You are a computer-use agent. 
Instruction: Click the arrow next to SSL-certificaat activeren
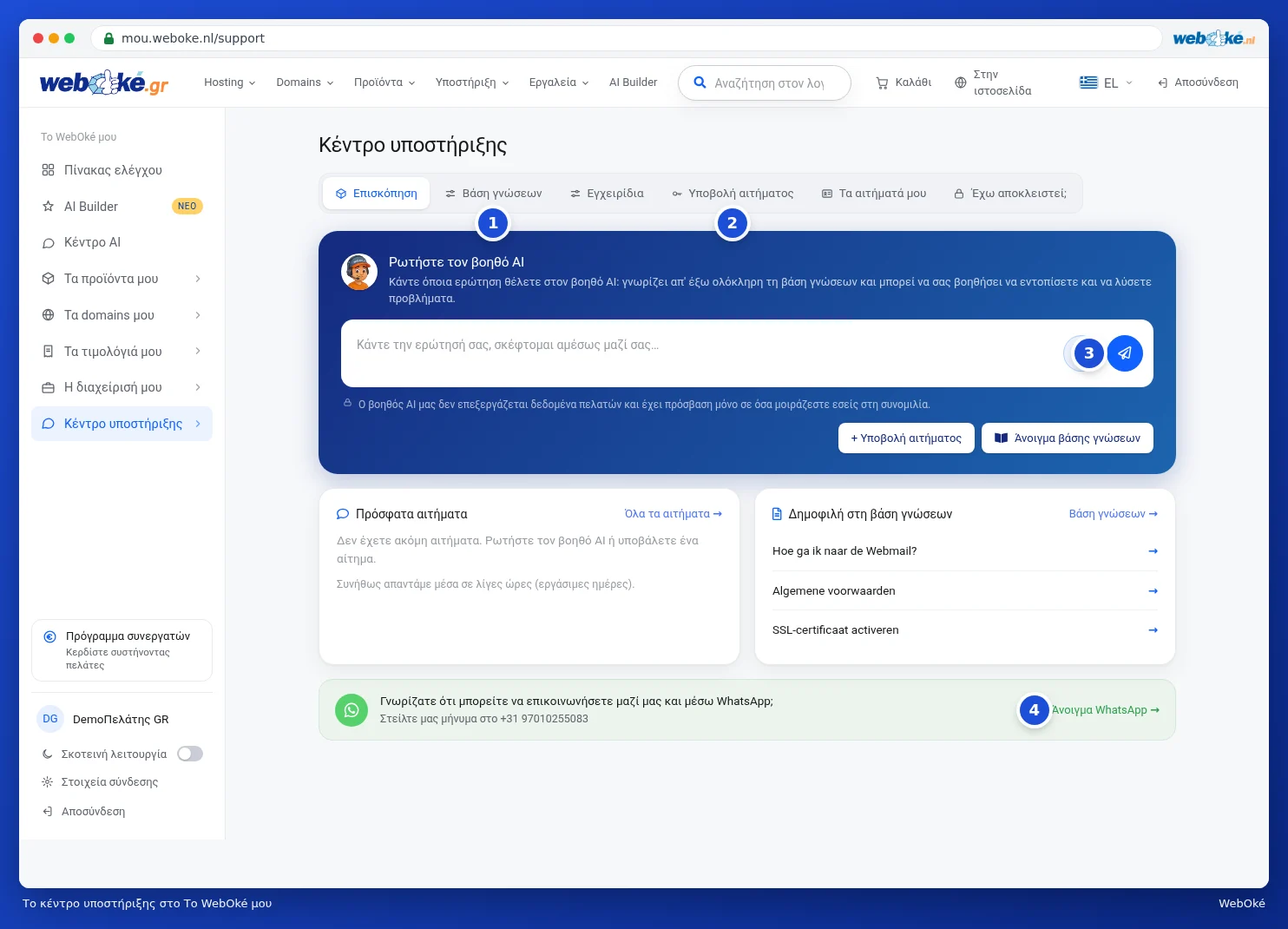[1153, 630]
